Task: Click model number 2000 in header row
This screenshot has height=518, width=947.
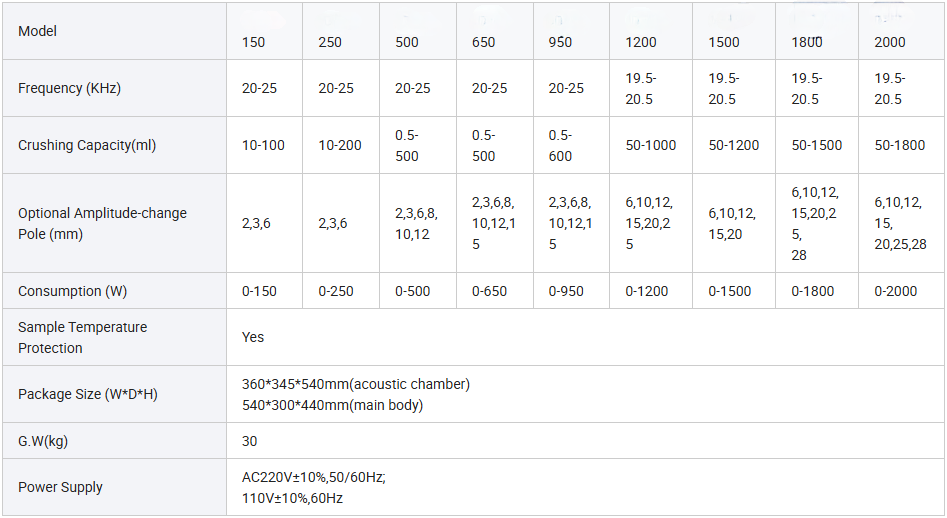Action: [x=890, y=42]
